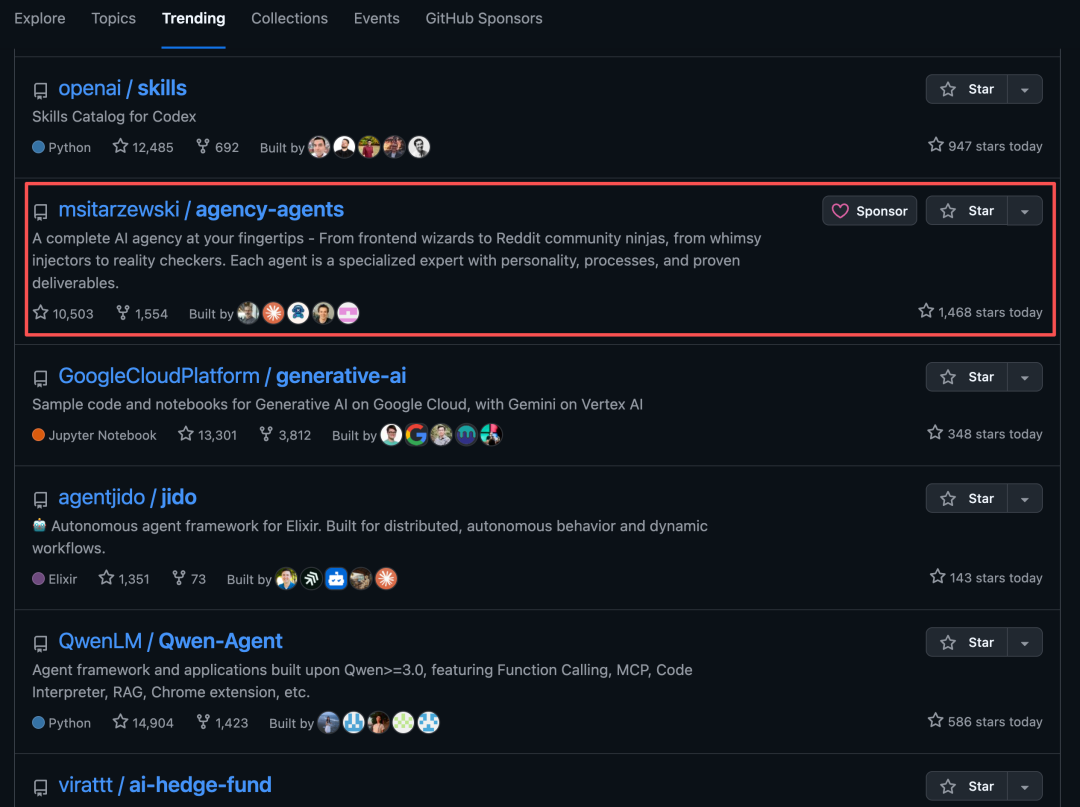Switch to the Topics tab
The height and width of the screenshot is (807, 1080).
coord(114,19)
